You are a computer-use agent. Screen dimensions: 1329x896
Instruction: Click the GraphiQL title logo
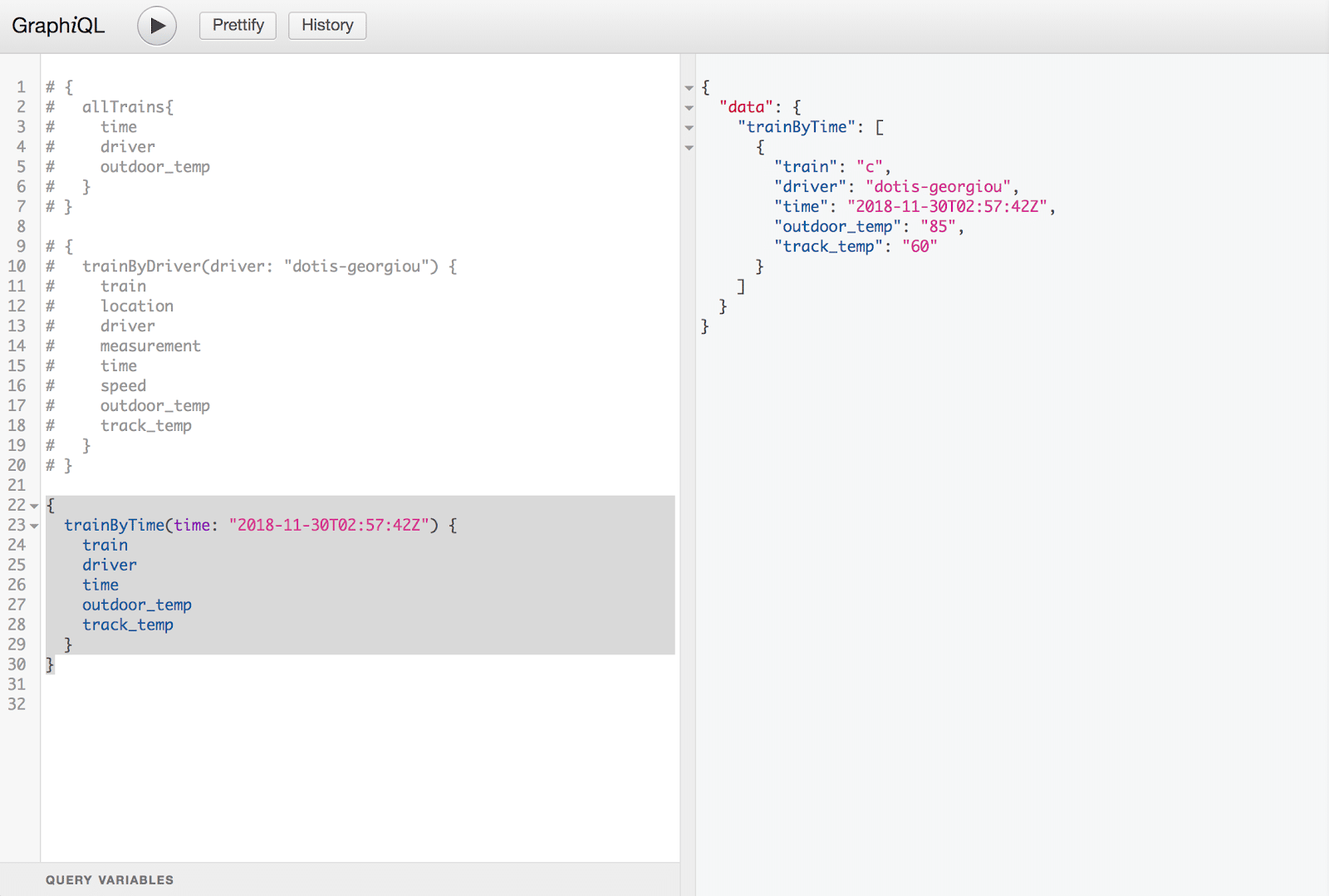(58, 26)
